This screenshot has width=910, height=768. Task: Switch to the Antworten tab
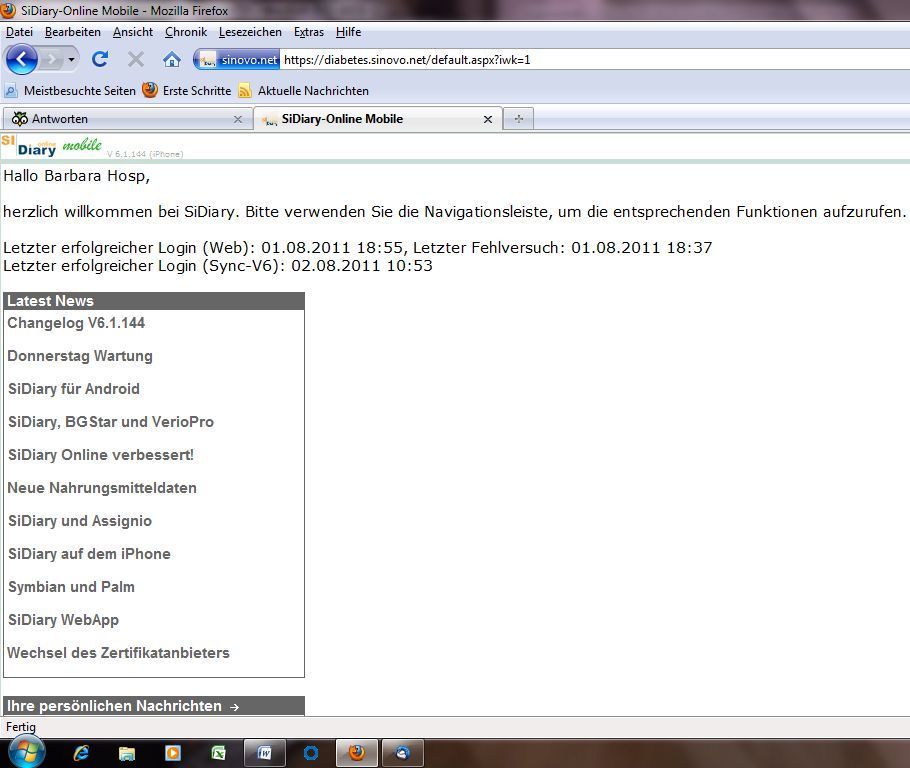click(x=127, y=119)
